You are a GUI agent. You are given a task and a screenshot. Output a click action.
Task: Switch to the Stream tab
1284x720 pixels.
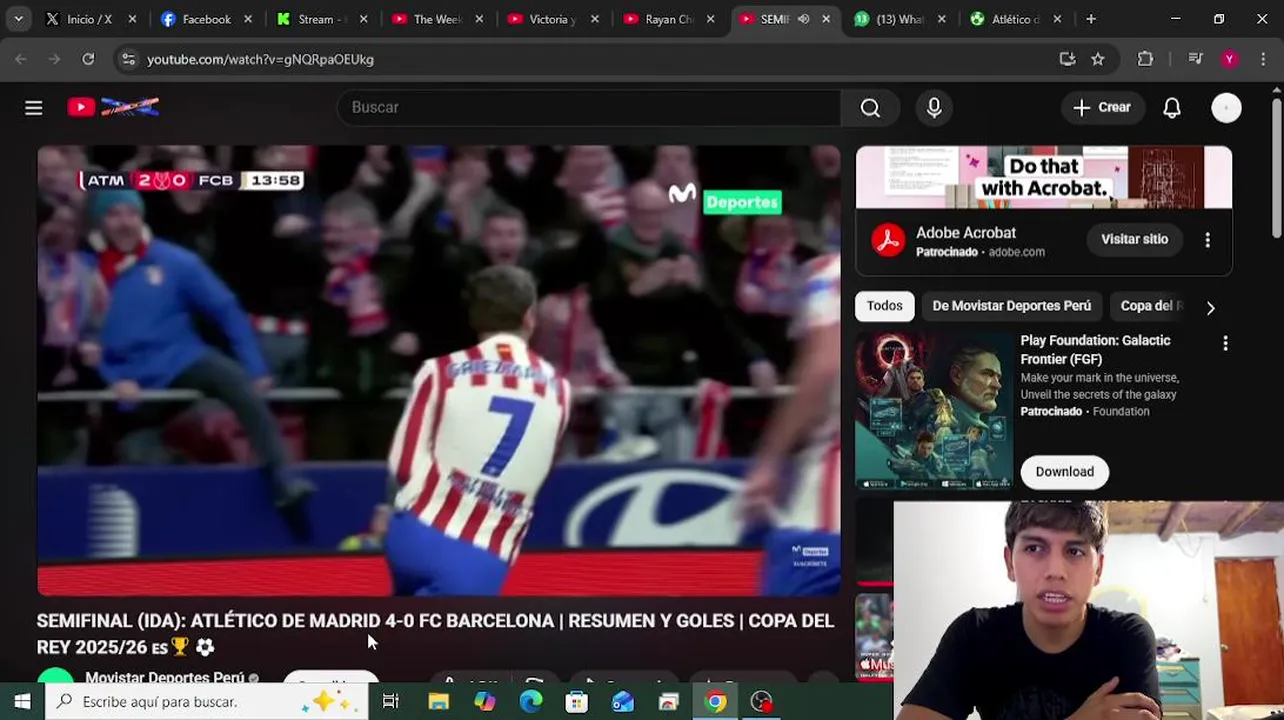tap(323, 19)
